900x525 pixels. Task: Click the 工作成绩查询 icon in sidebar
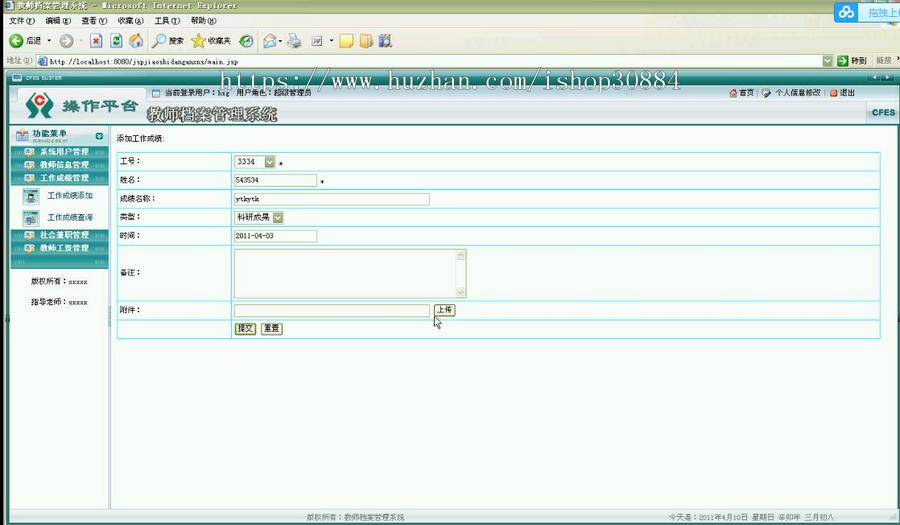point(31,218)
